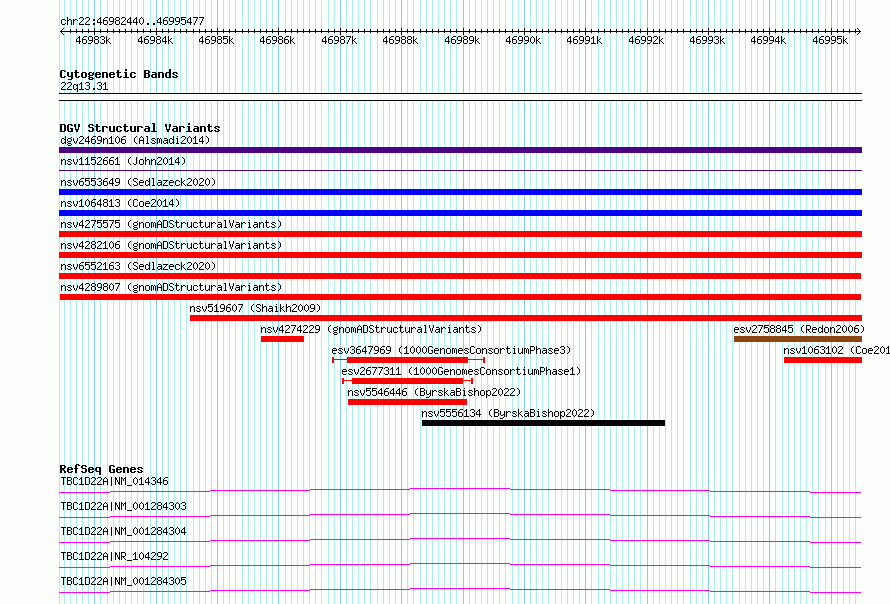Viewport: 890px width, 604px height.
Task: Select the red nsv4282106 variant bar
Action: [x=460, y=255]
